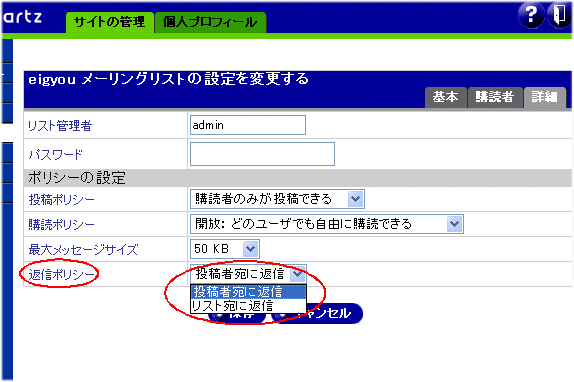This screenshot has height=382, width=574.
Task: Open the 購読ポリシー dropdown
Action: tap(327, 224)
